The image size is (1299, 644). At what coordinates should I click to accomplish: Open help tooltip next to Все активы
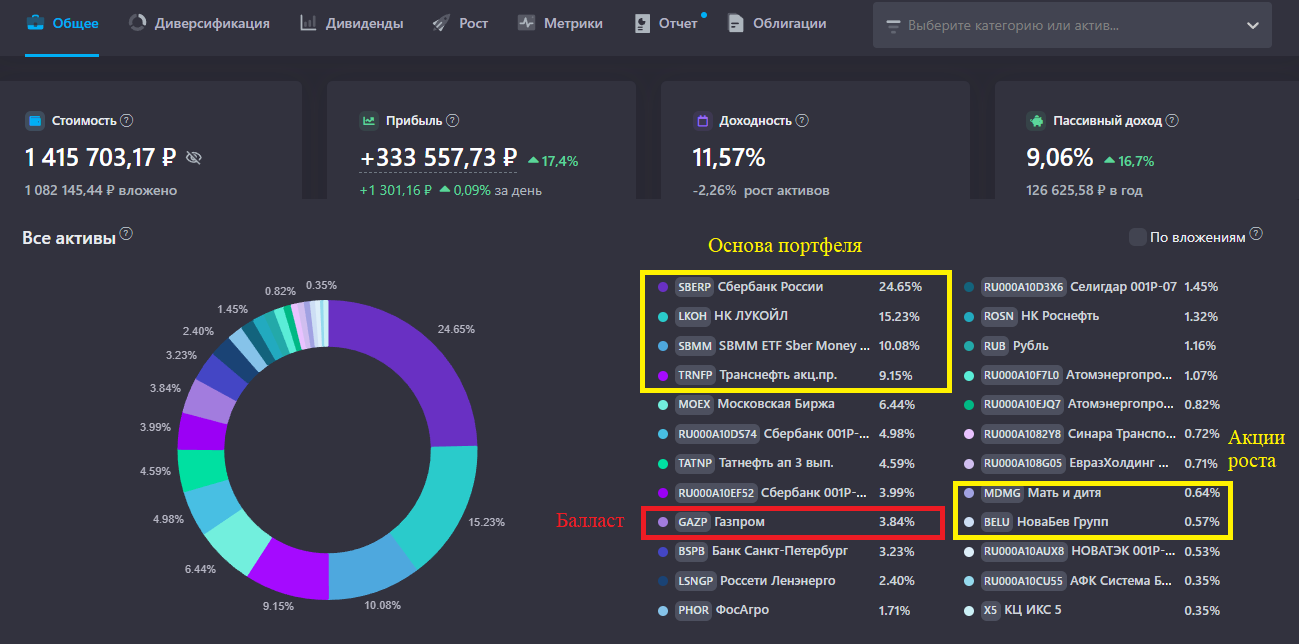(x=126, y=235)
